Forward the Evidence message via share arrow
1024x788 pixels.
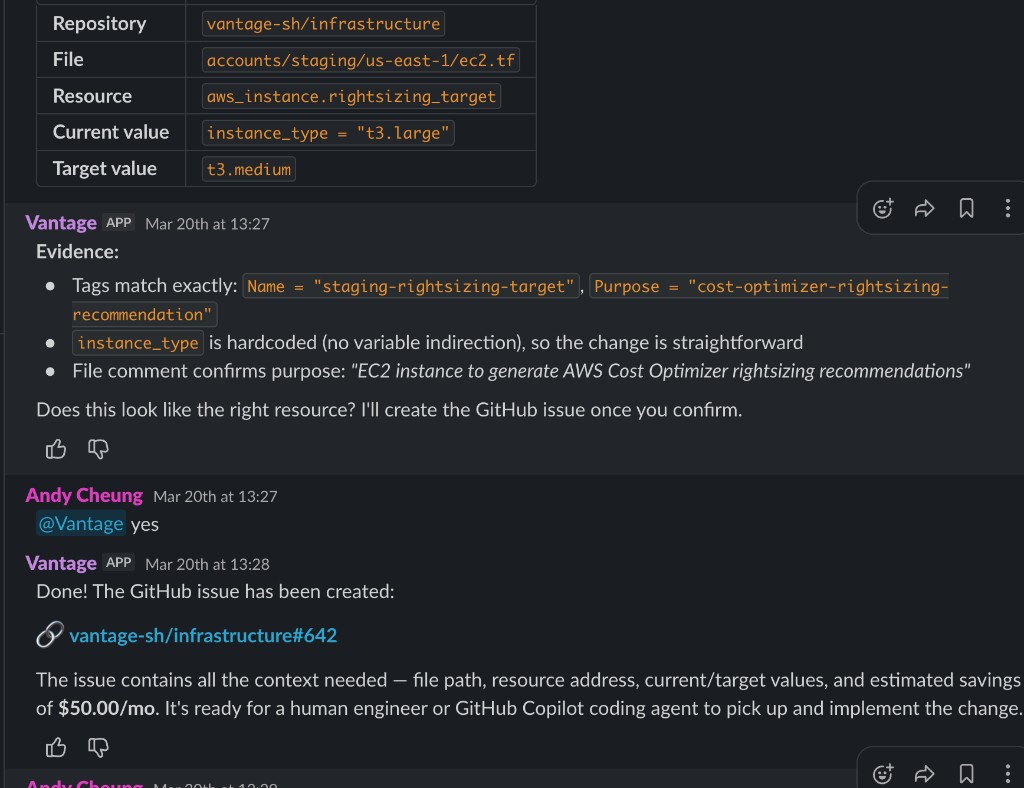(x=924, y=208)
